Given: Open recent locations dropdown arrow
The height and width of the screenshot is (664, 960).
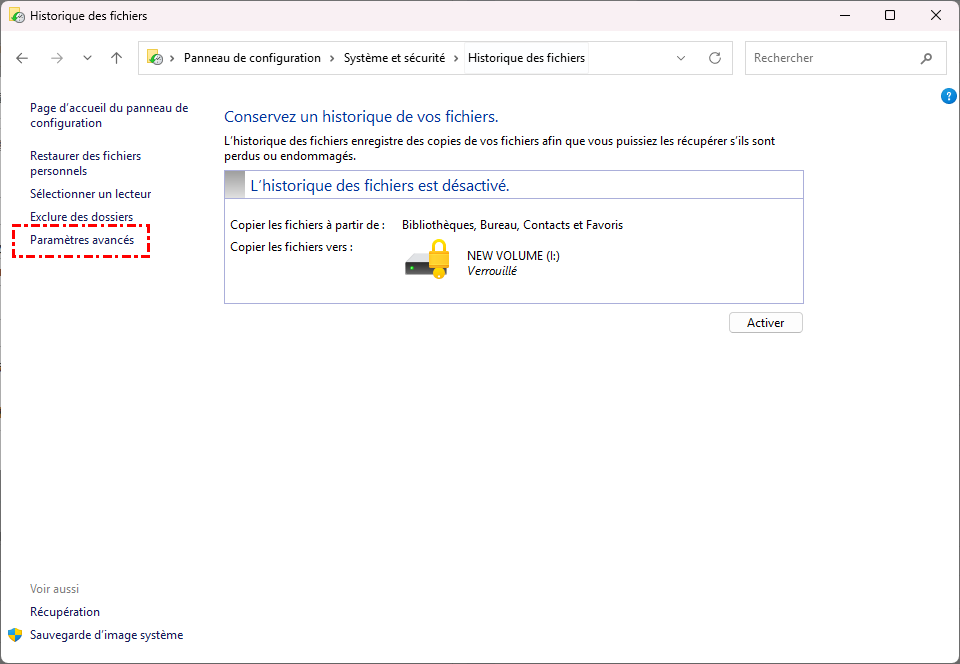Looking at the screenshot, I should [87, 58].
